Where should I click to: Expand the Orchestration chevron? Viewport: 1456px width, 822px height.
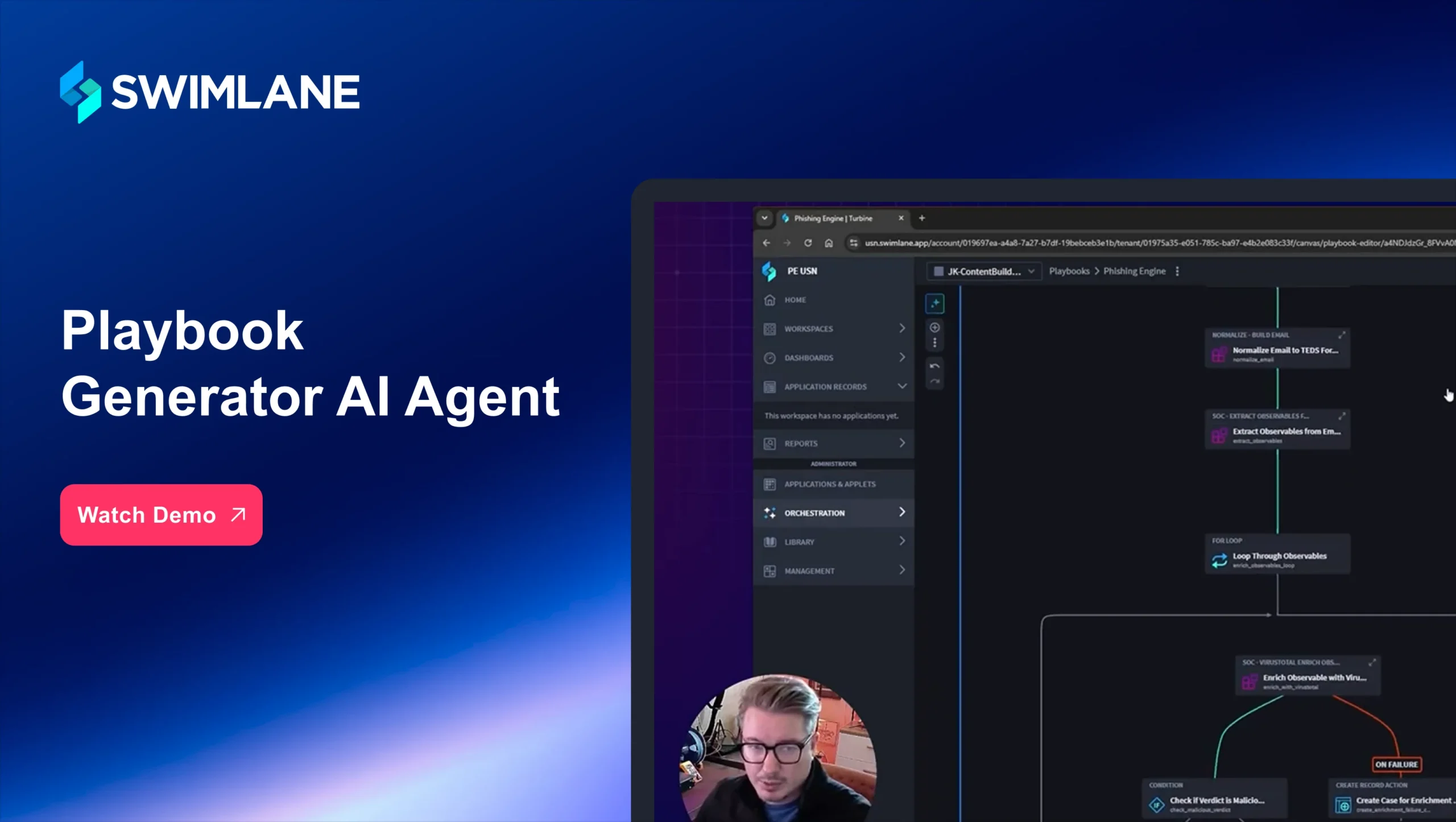[x=902, y=513]
